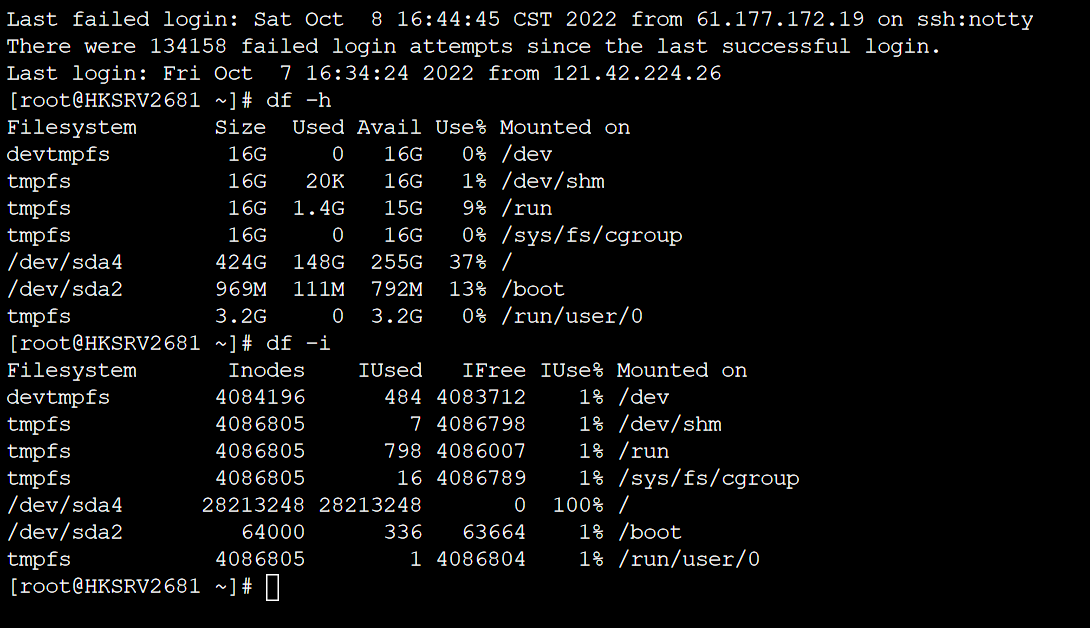This screenshot has width=1090, height=628.
Task: Click the 'df -i' command text
Action: coord(299,343)
